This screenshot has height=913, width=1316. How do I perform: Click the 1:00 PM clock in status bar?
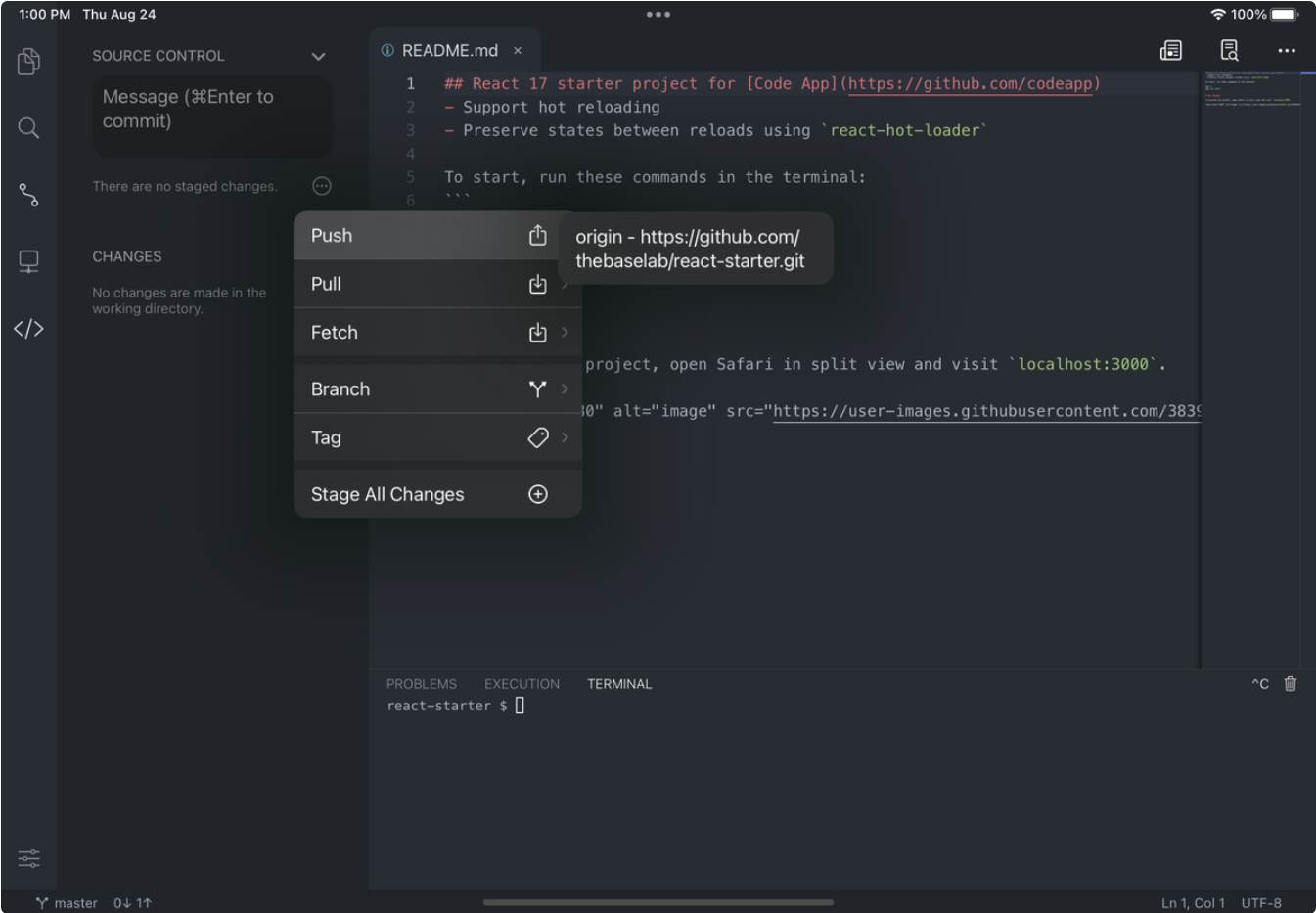coord(45,15)
